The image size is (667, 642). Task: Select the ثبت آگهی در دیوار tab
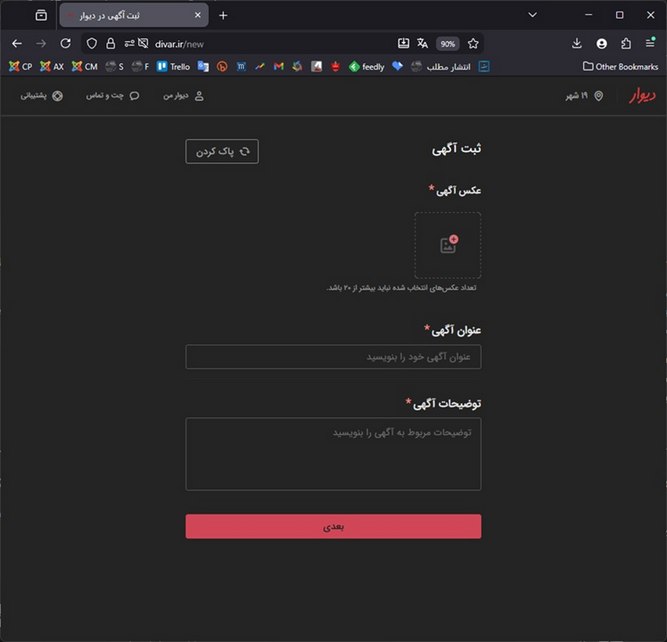(x=134, y=15)
